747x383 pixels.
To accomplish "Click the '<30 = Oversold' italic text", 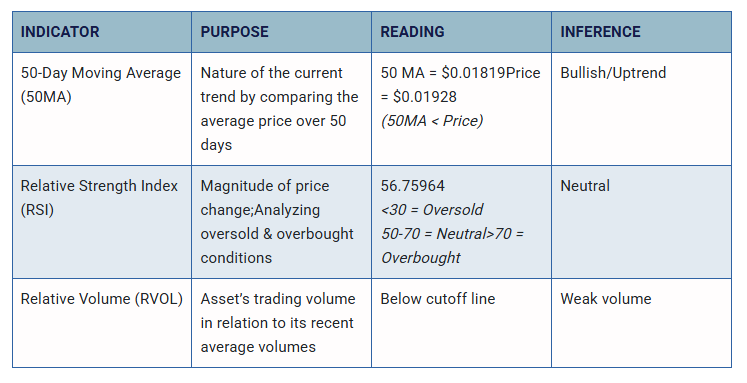I will [x=432, y=210].
